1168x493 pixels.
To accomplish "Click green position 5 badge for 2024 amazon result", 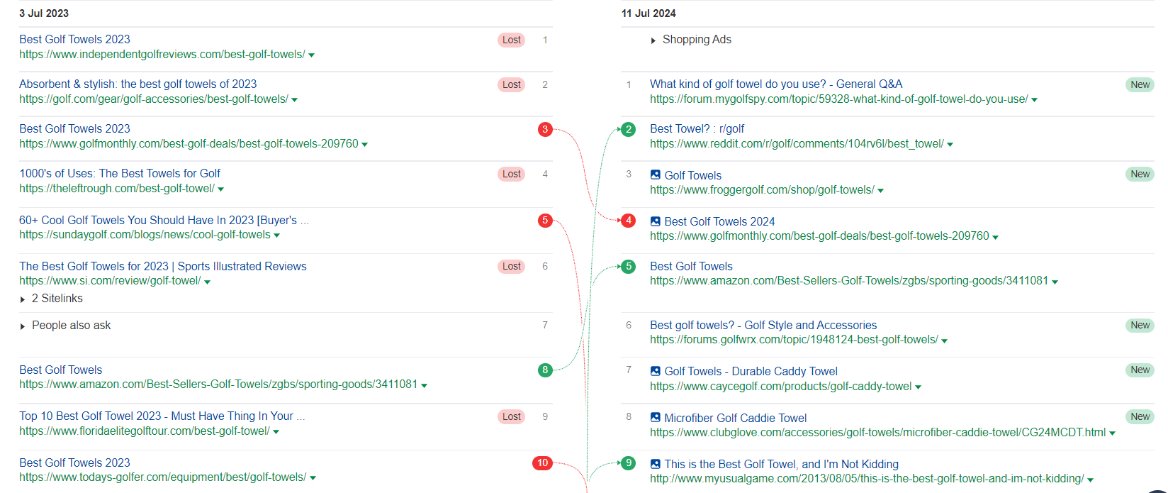I will (629, 267).
